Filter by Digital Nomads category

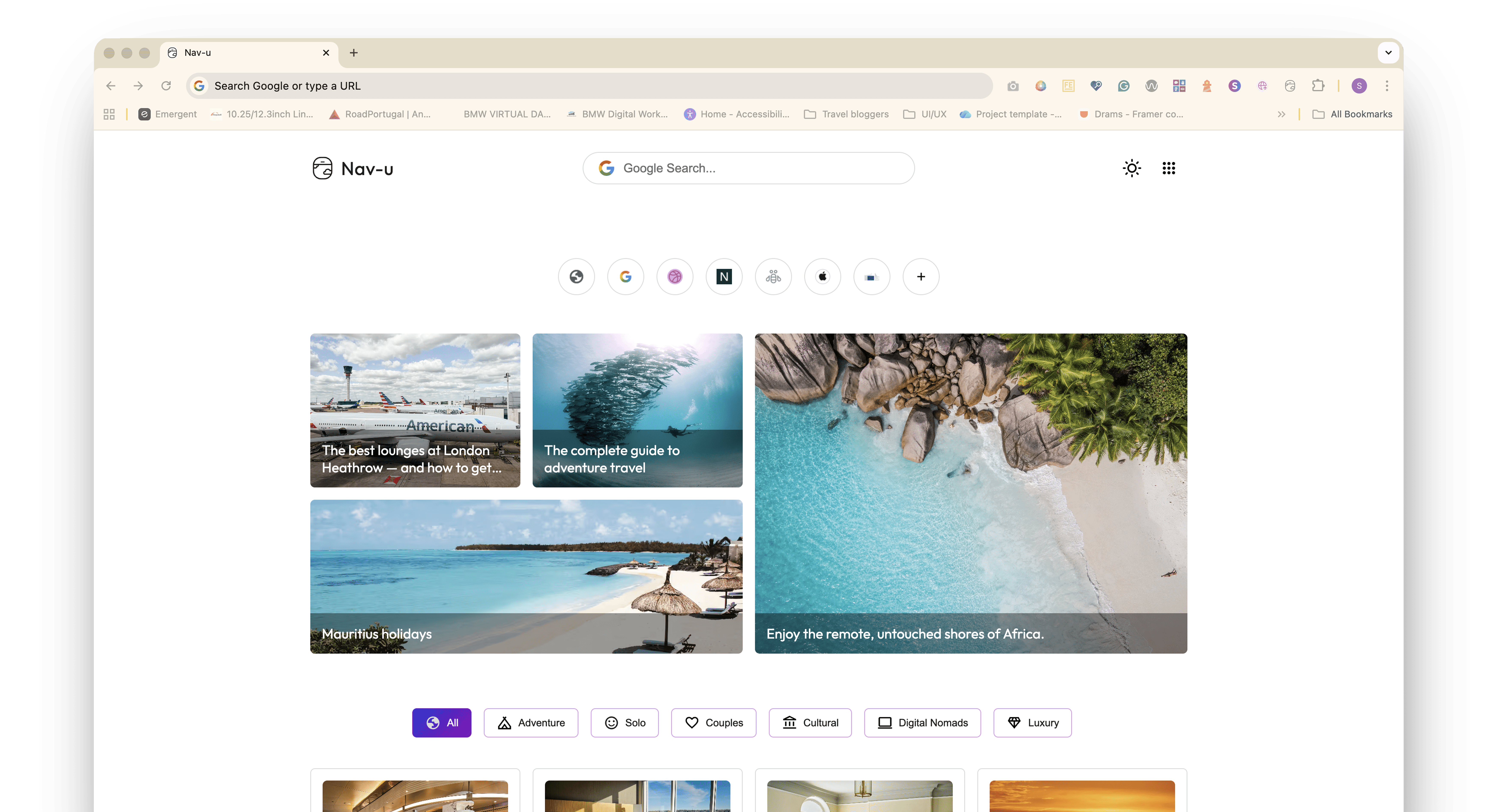(922, 723)
